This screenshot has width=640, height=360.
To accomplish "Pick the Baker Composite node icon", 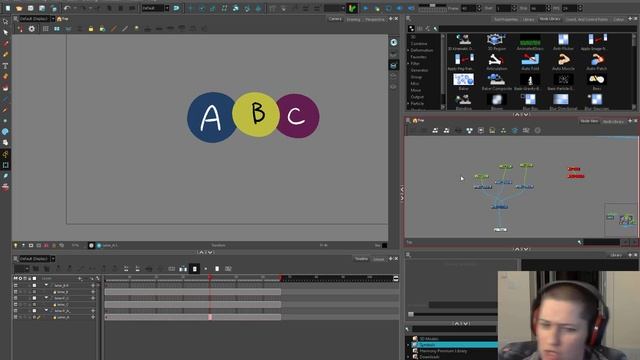I will point(496,80).
